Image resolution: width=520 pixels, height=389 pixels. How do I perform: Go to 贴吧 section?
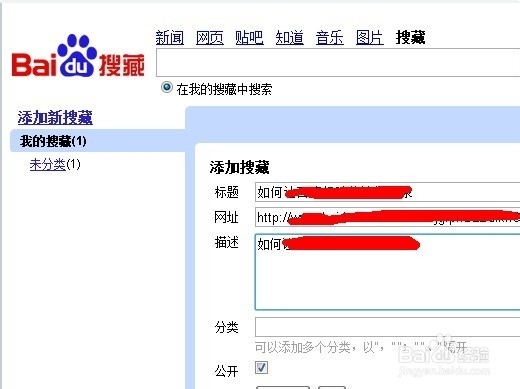pos(249,37)
